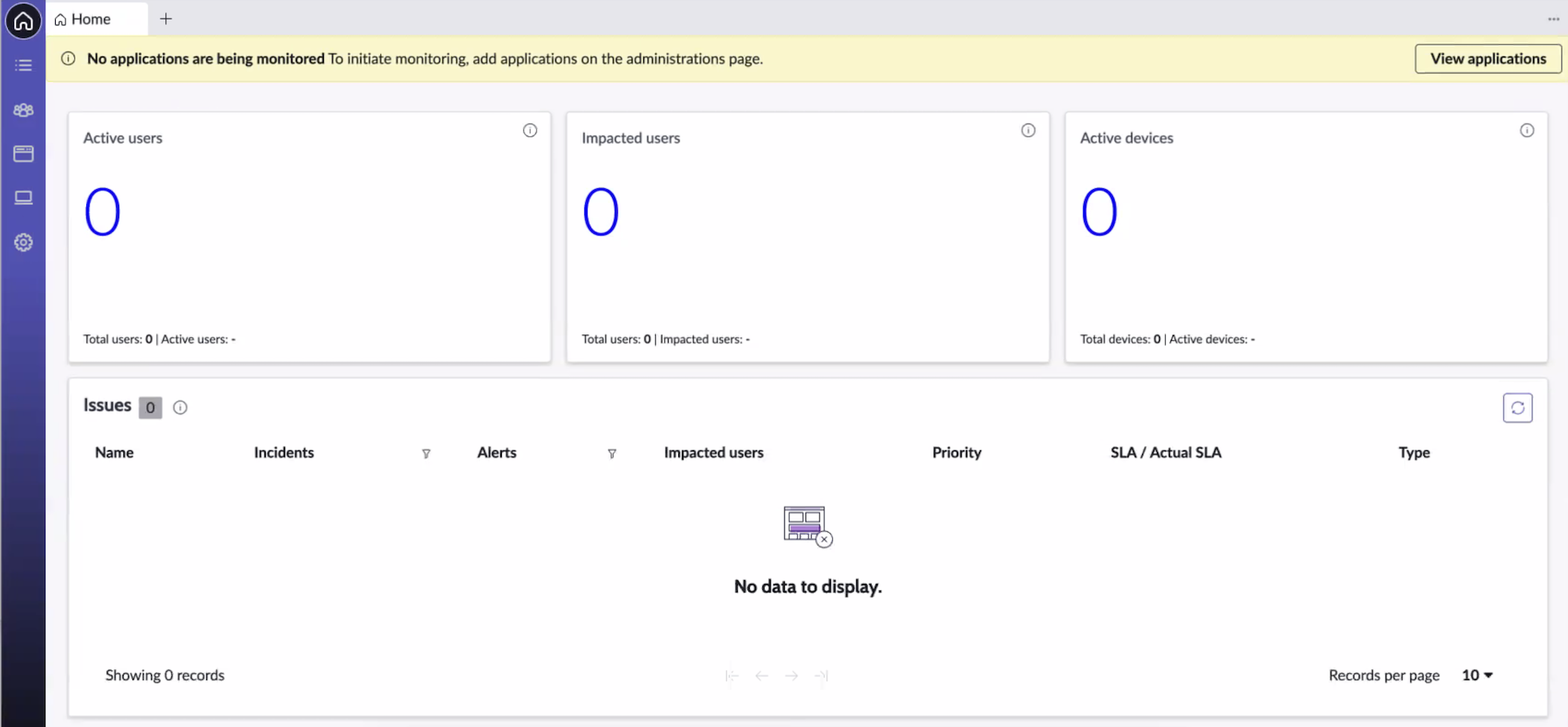Show info for Active devices card
The width and height of the screenshot is (1568, 727).
tap(1527, 130)
